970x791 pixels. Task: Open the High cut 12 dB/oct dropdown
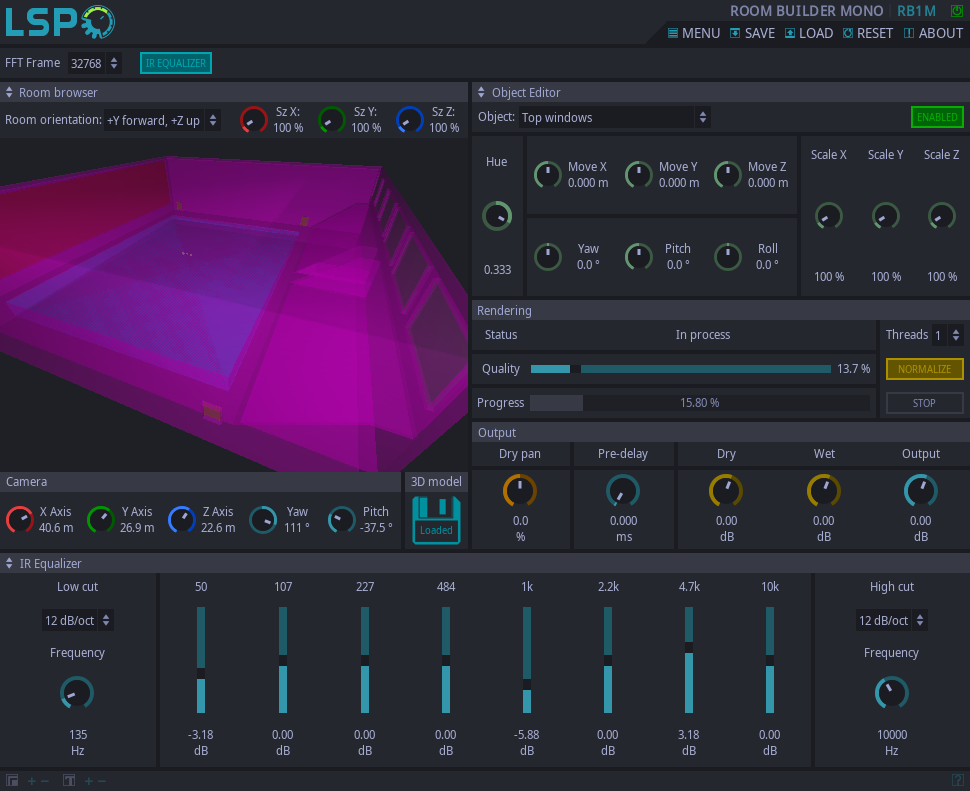891,620
